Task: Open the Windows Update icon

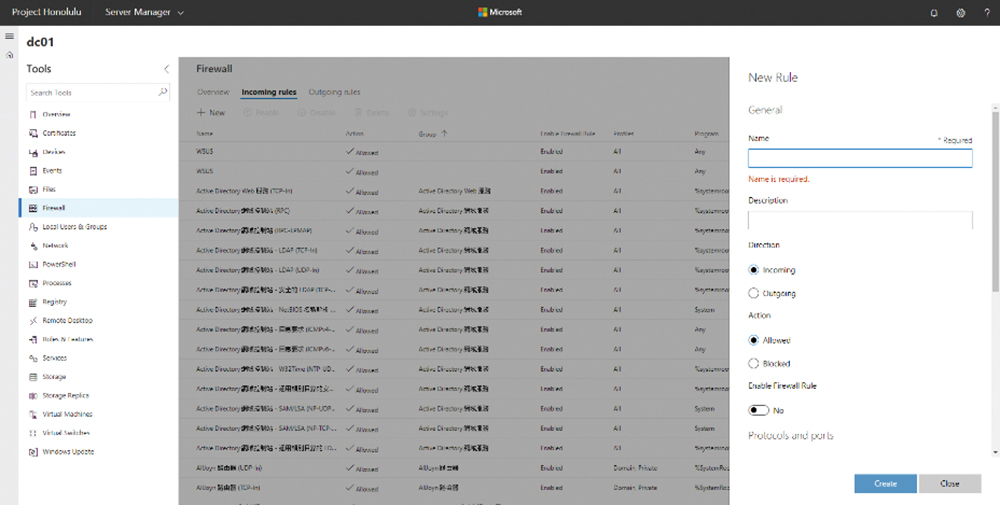Action: (x=33, y=452)
